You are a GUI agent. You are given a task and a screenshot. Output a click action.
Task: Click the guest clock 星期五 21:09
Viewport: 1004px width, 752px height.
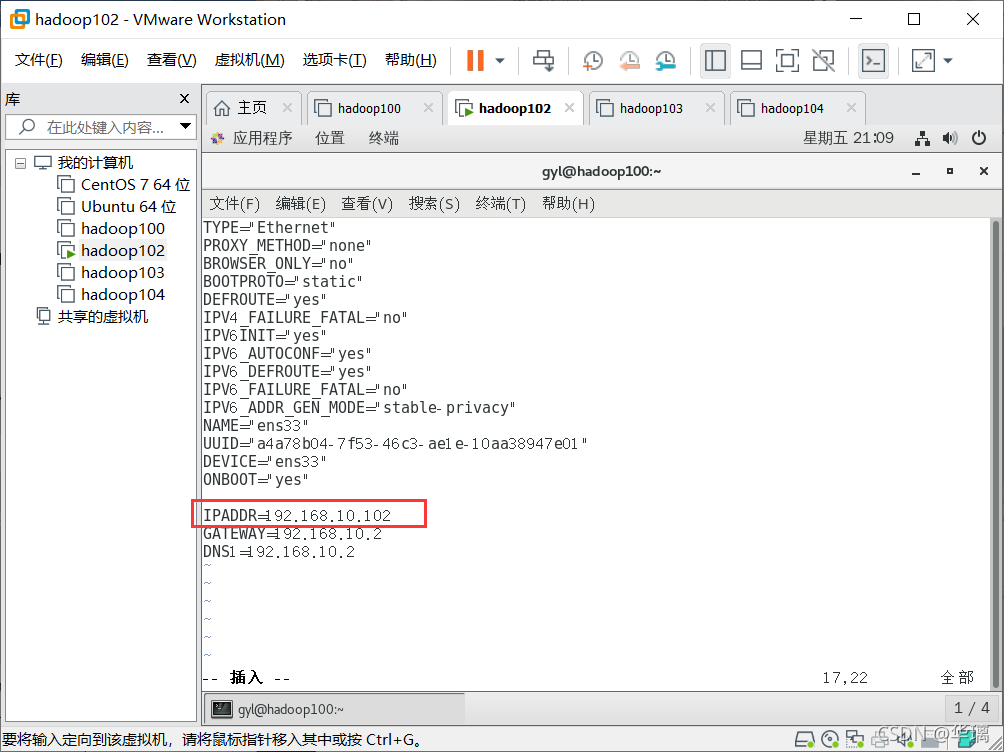848,138
